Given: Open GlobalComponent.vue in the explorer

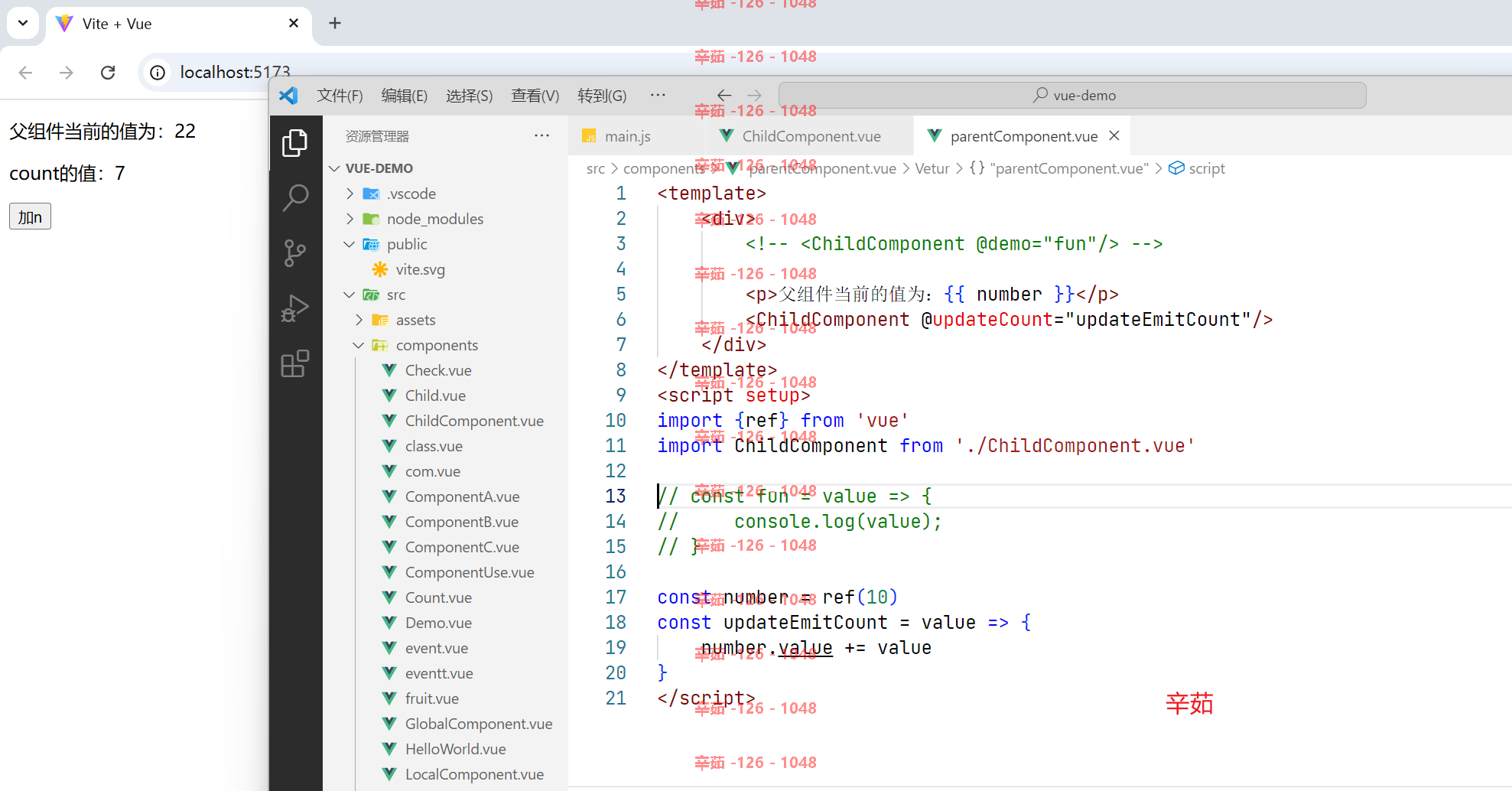Looking at the screenshot, I should (x=446, y=724).
